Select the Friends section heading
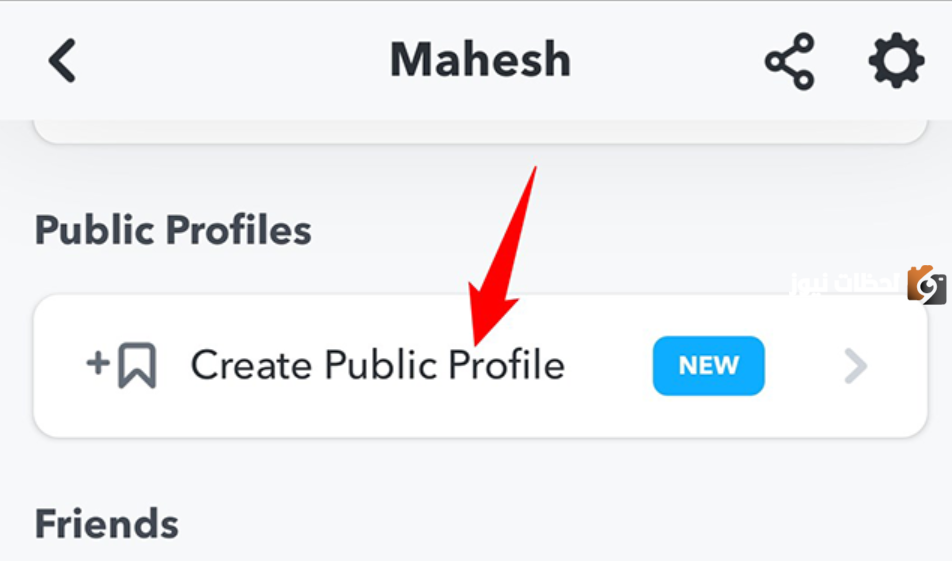 107,524
